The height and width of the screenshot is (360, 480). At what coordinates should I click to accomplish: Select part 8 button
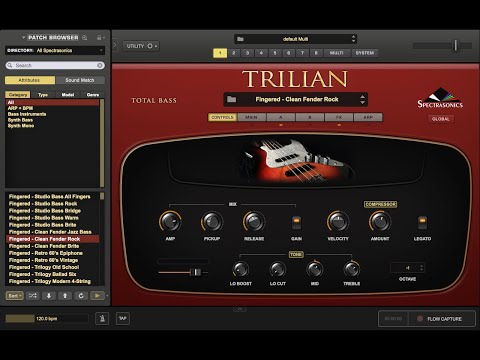pos(316,53)
